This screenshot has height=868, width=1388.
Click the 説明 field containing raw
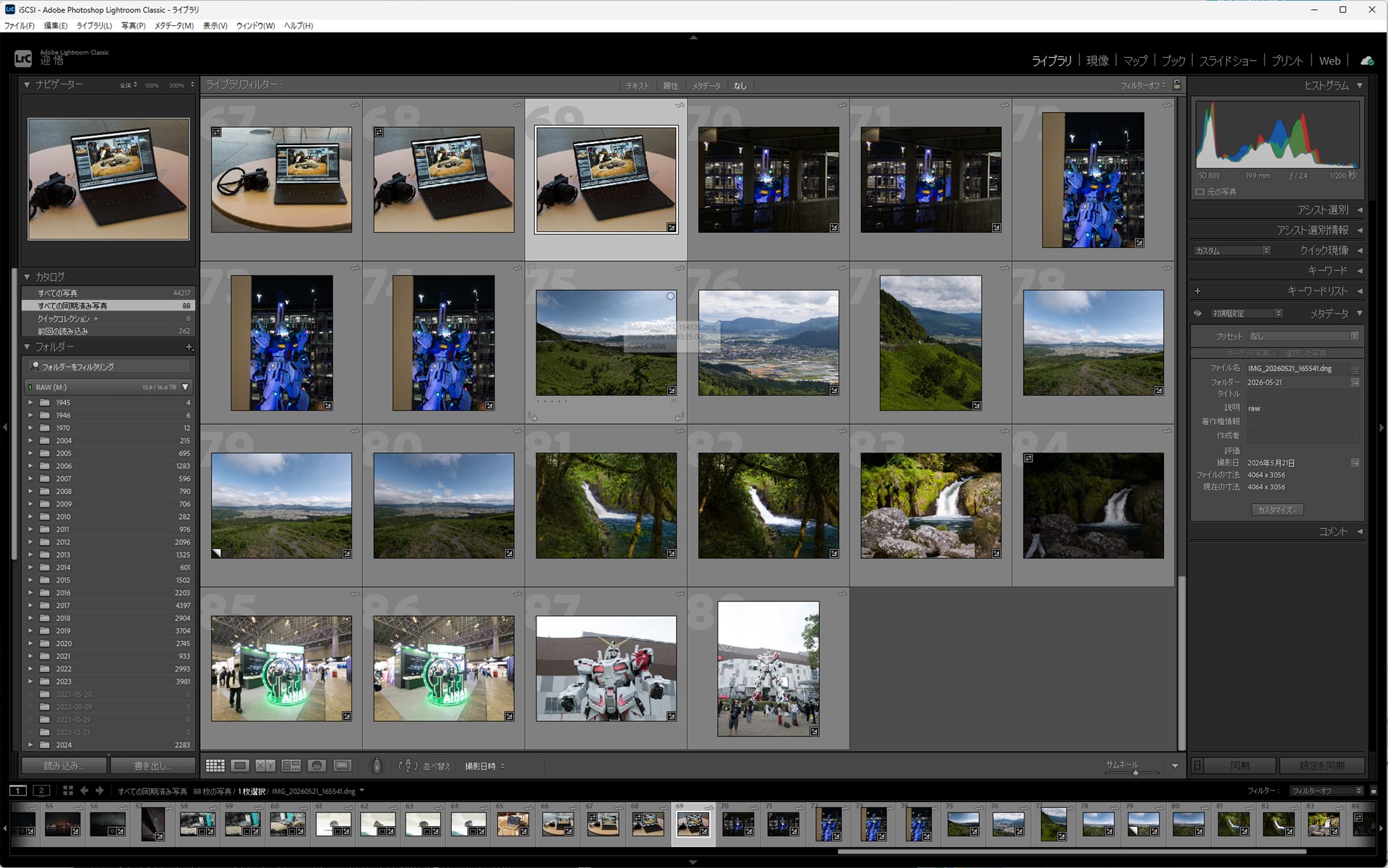pyautogui.click(x=1303, y=408)
